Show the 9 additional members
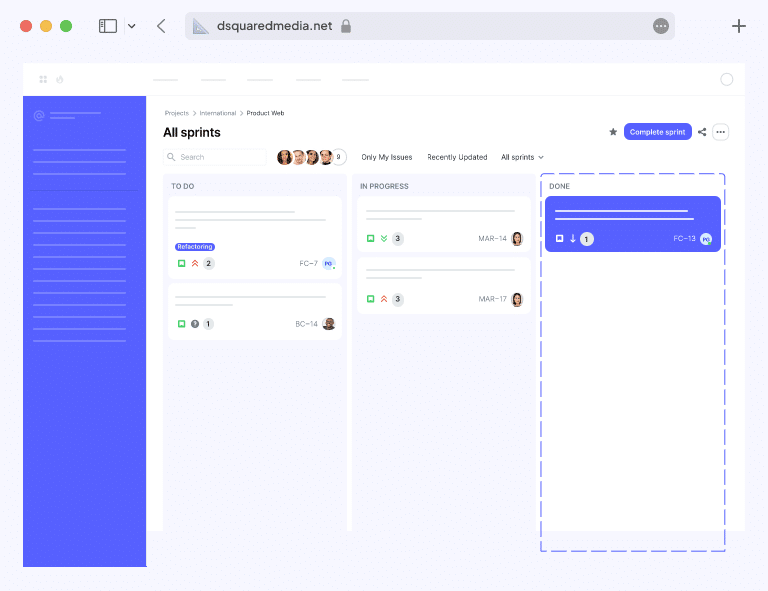768x591 pixels. tap(338, 157)
